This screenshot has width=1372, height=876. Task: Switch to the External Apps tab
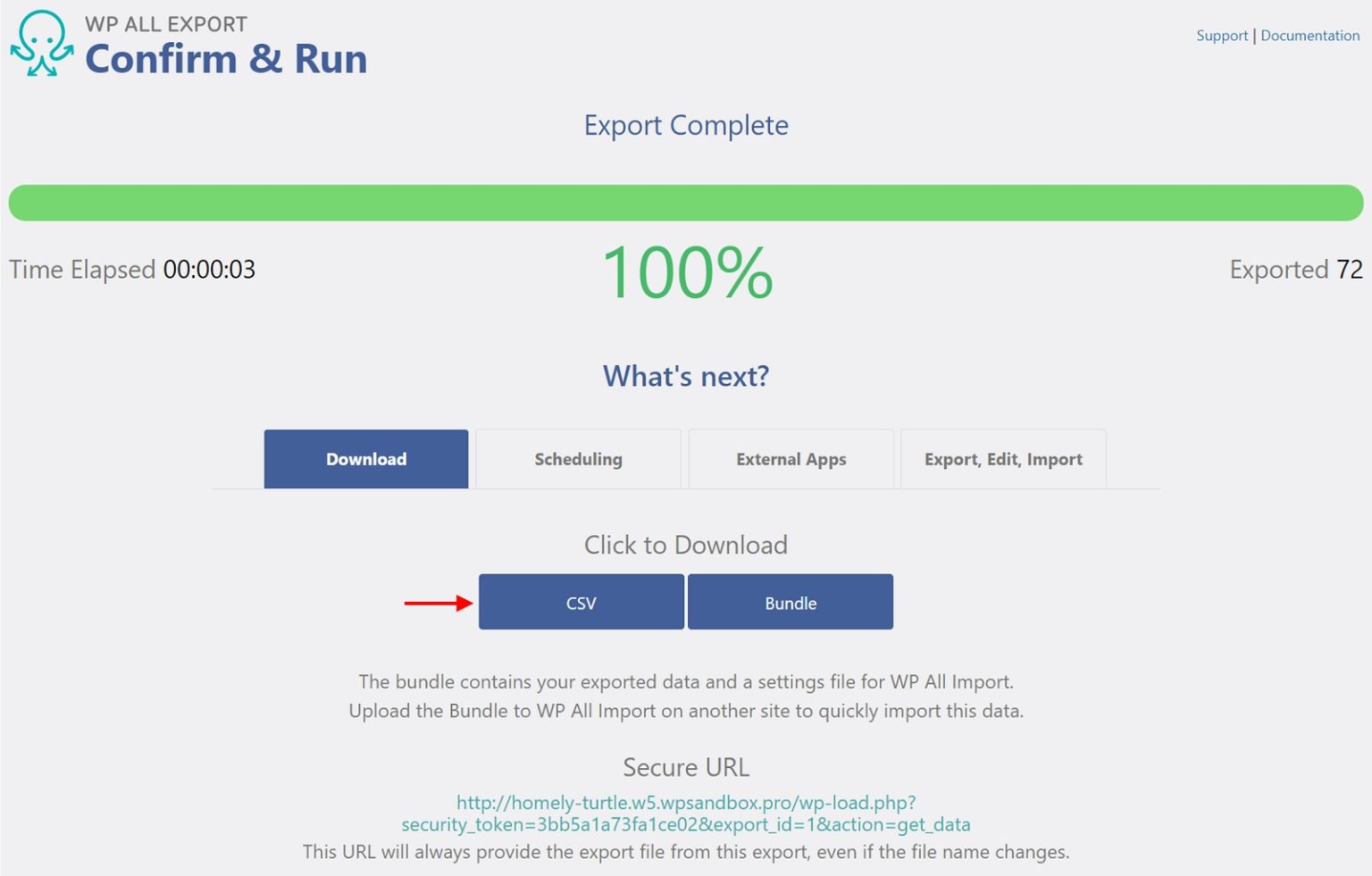coord(791,459)
